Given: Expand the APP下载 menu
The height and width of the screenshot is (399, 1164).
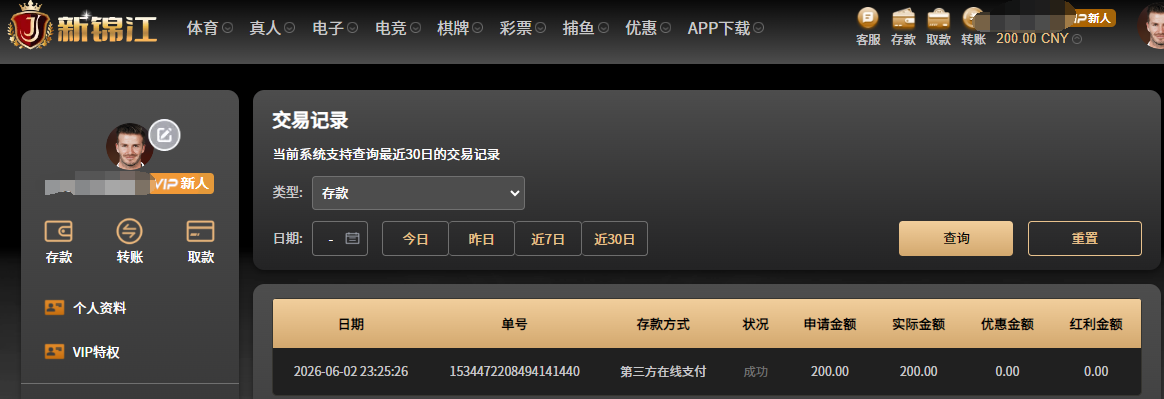Looking at the screenshot, I should click(x=726, y=28).
